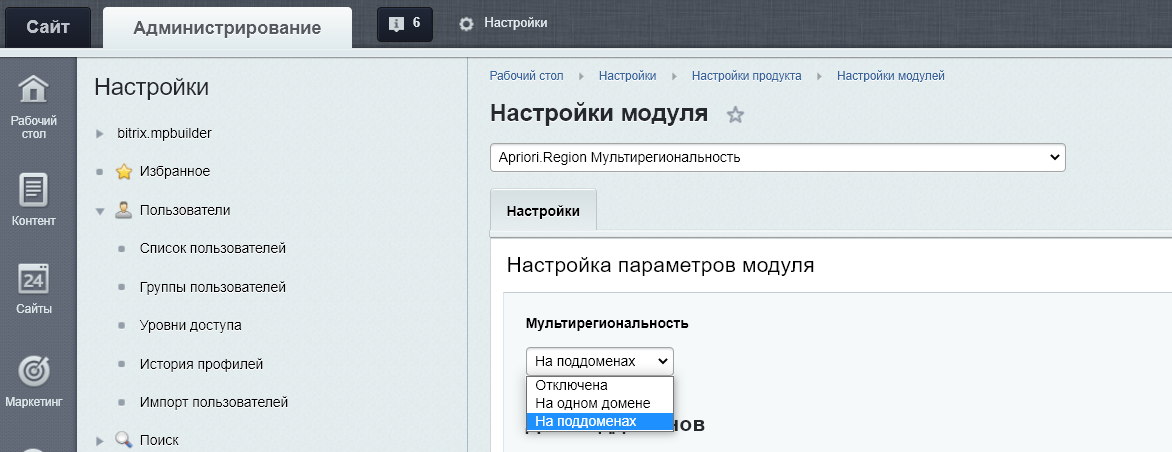The image size is (1172, 452).
Task: Open История профилей
Action: tap(201, 364)
